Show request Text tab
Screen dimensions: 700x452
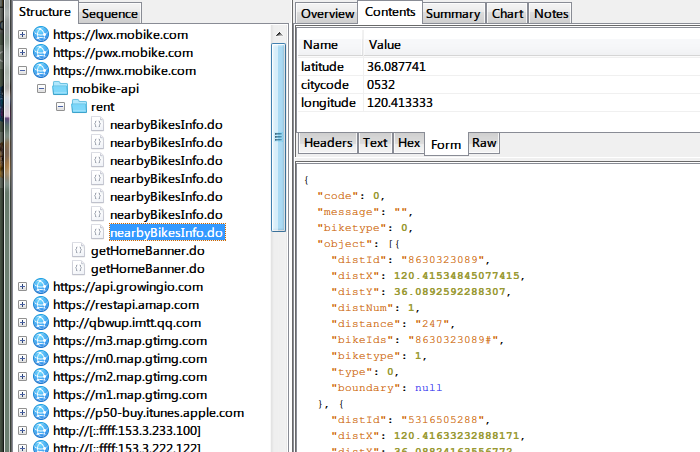pyautogui.click(x=375, y=143)
